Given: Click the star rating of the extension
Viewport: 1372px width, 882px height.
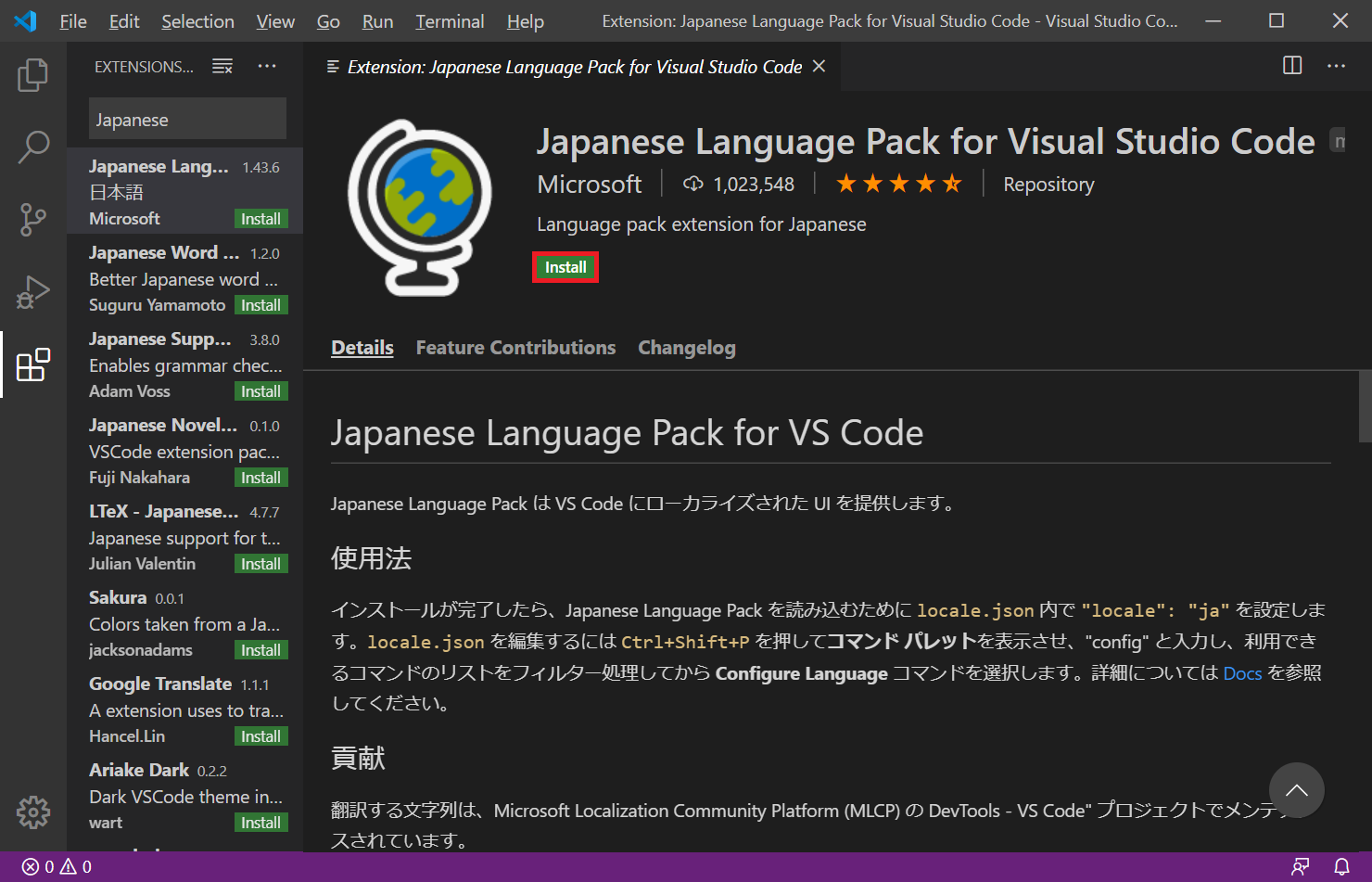Looking at the screenshot, I should (898, 184).
